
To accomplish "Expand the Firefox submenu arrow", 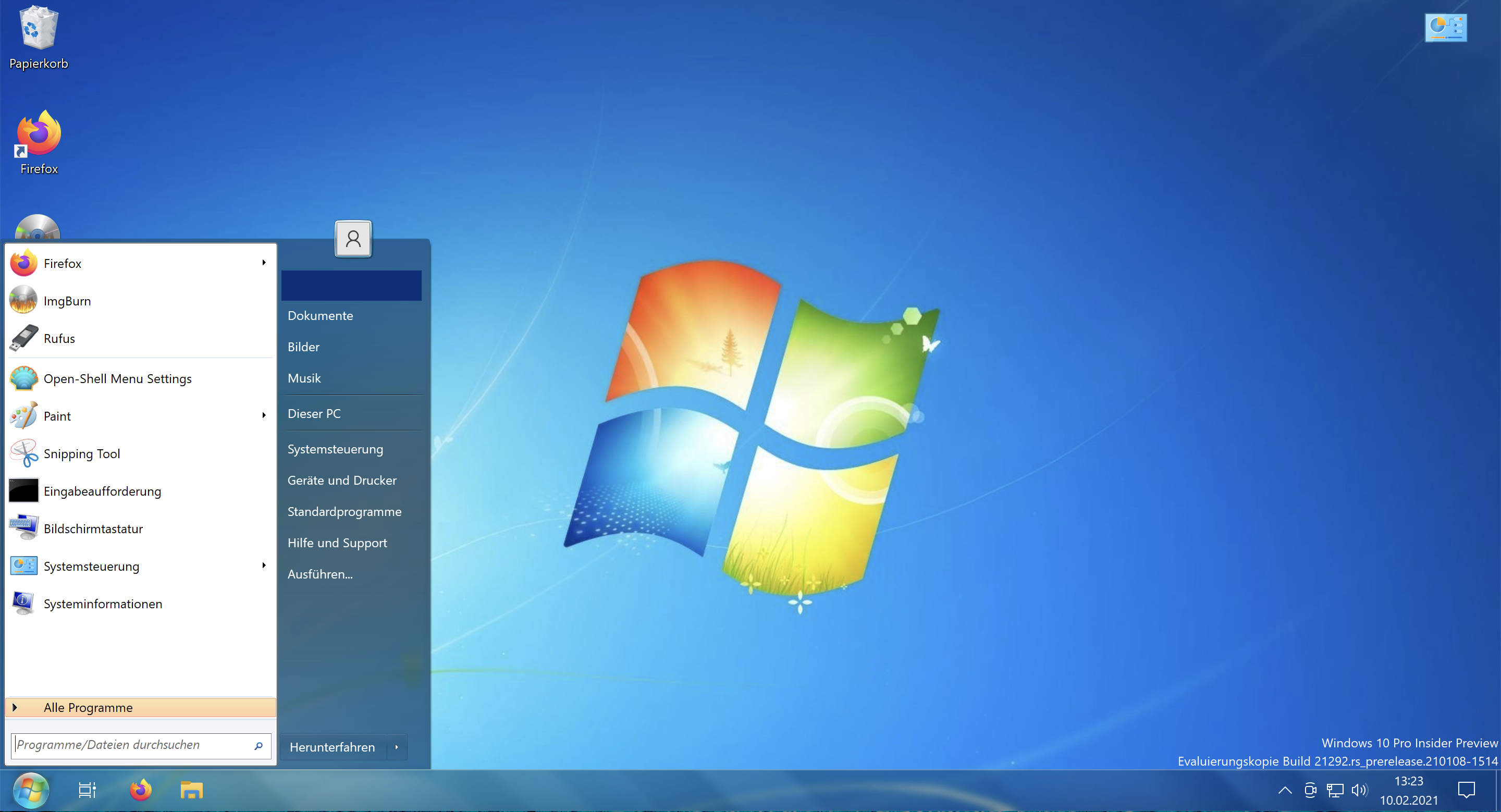I will (x=264, y=263).
